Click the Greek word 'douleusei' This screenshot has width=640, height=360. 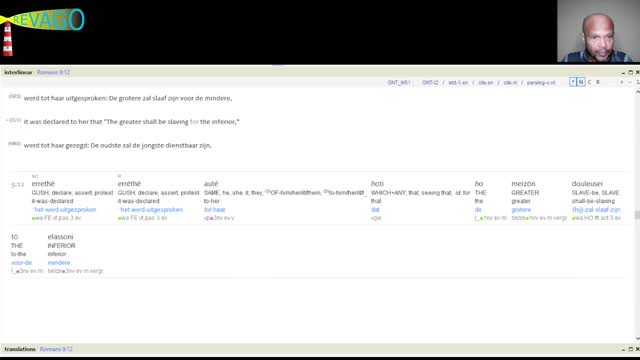587,184
